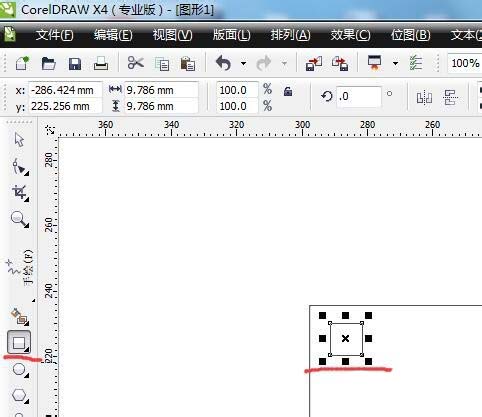The height and width of the screenshot is (417, 482).
Task: Create a new document with New icon
Action: (22, 63)
